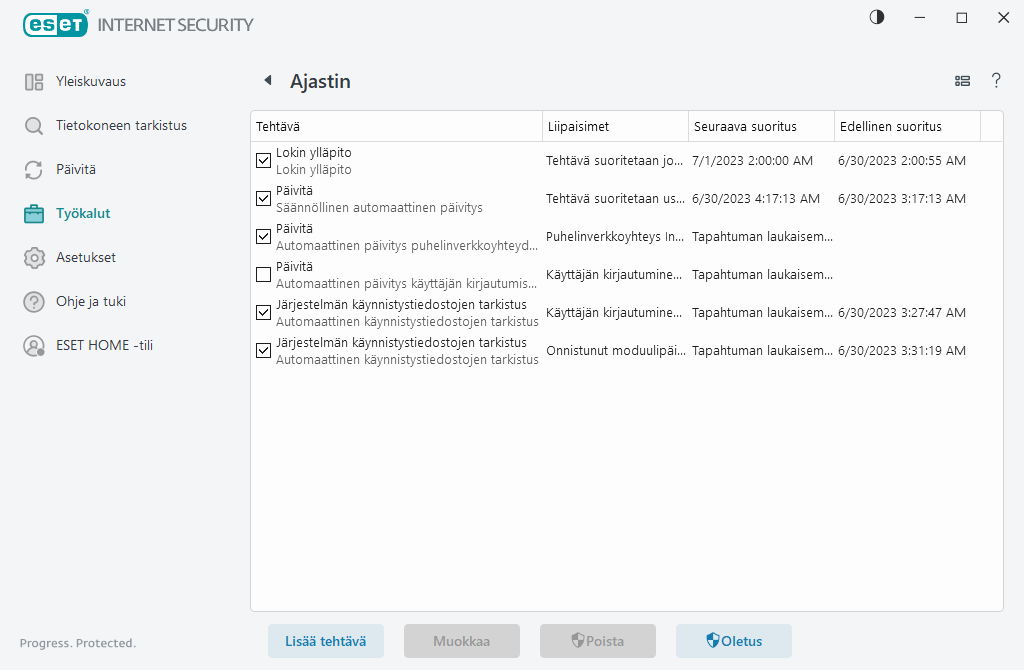Click the Lisää tehtävä button
The height and width of the screenshot is (670, 1024).
pos(326,641)
